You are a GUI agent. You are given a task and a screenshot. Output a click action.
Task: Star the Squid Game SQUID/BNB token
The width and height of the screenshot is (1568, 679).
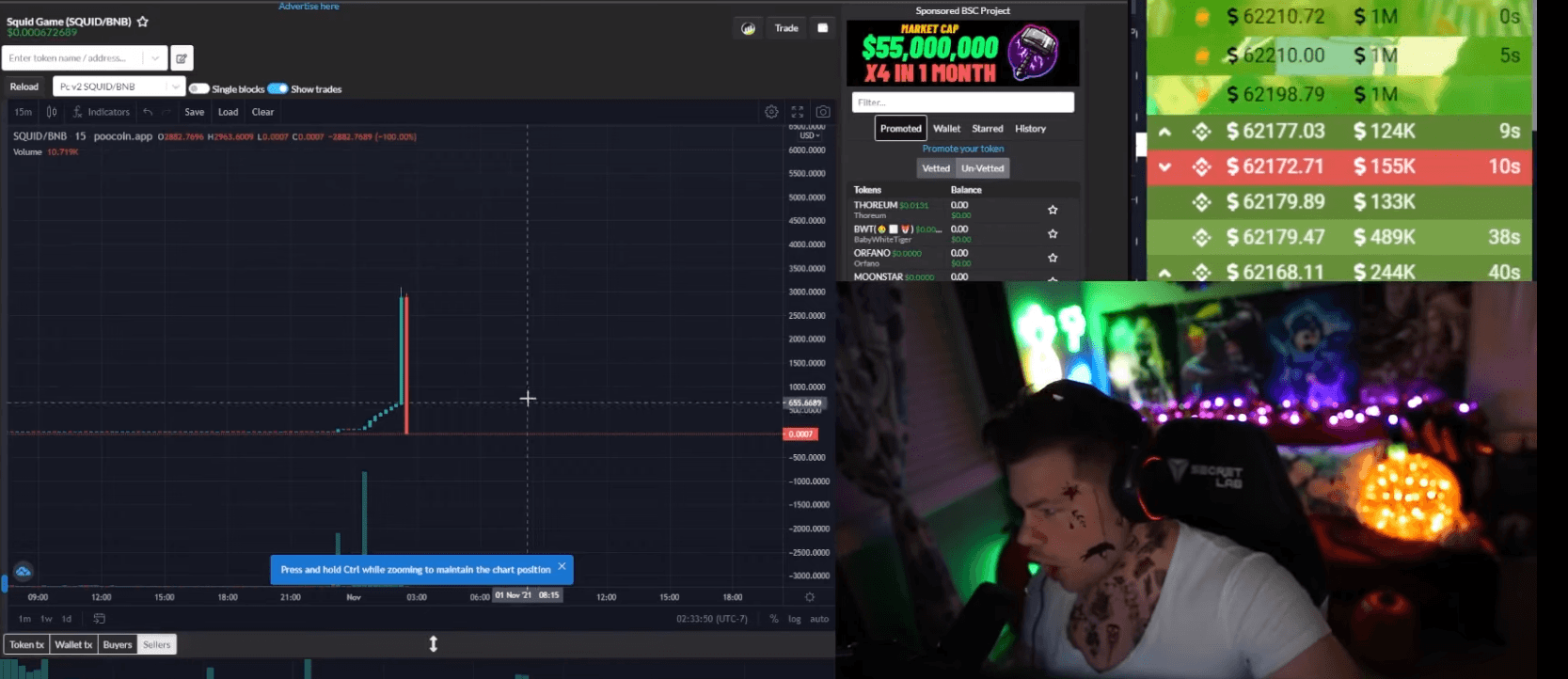[x=143, y=22]
